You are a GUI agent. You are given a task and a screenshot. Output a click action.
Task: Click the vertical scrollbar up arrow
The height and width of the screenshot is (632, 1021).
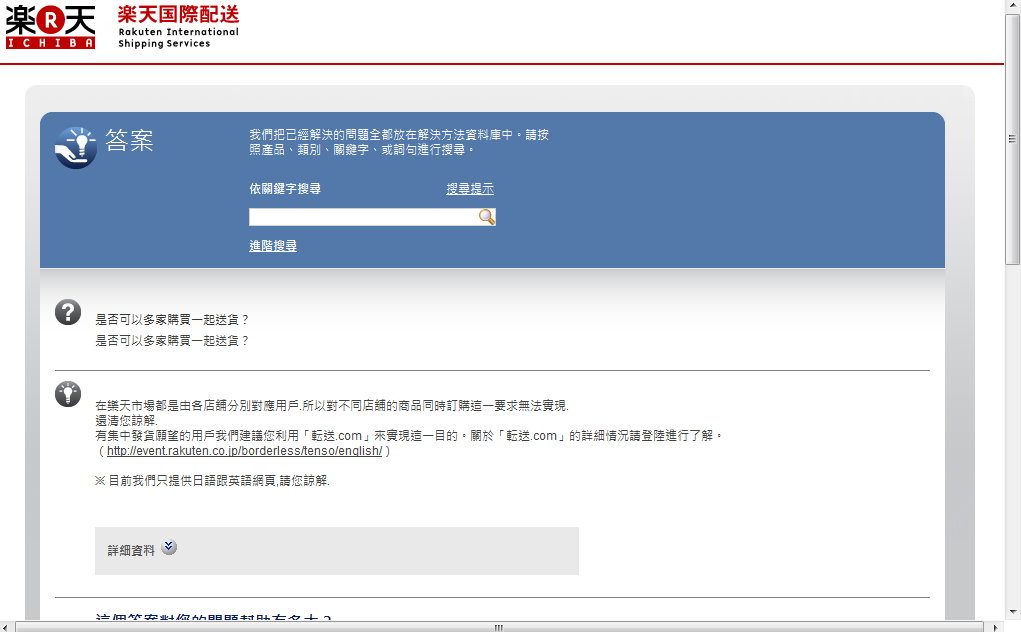tap(1012, 5)
